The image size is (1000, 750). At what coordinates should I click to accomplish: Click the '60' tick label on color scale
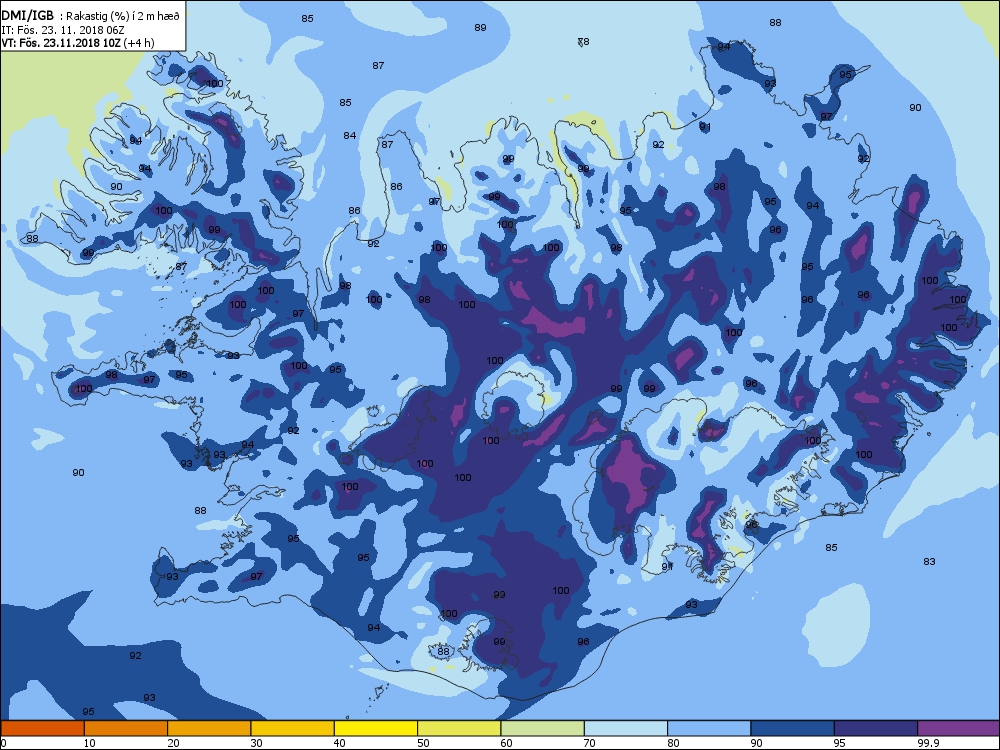coord(506,742)
